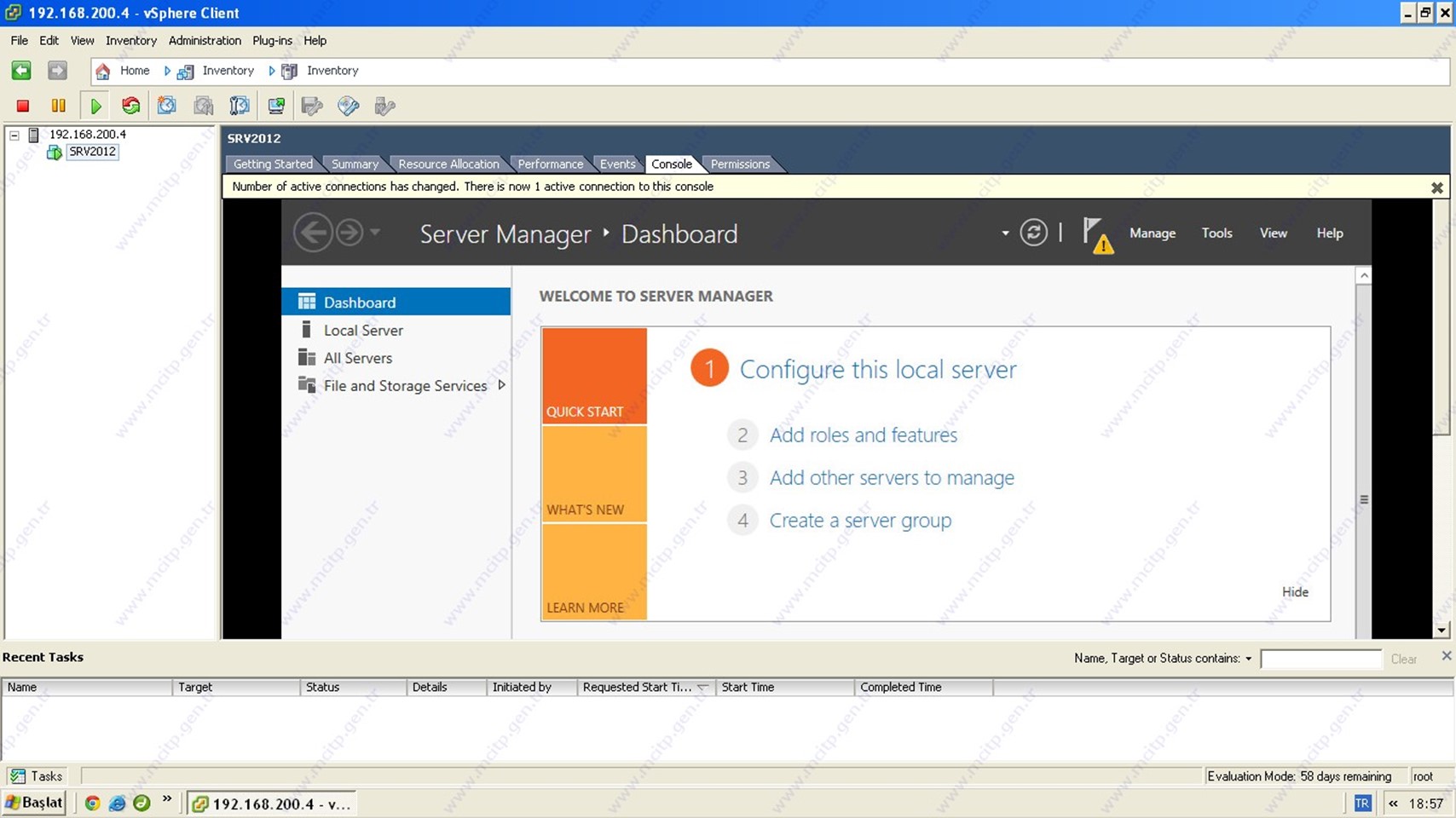Click the recent tasks filter input field
This screenshot has height=818, width=1456.
(x=1320, y=659)
